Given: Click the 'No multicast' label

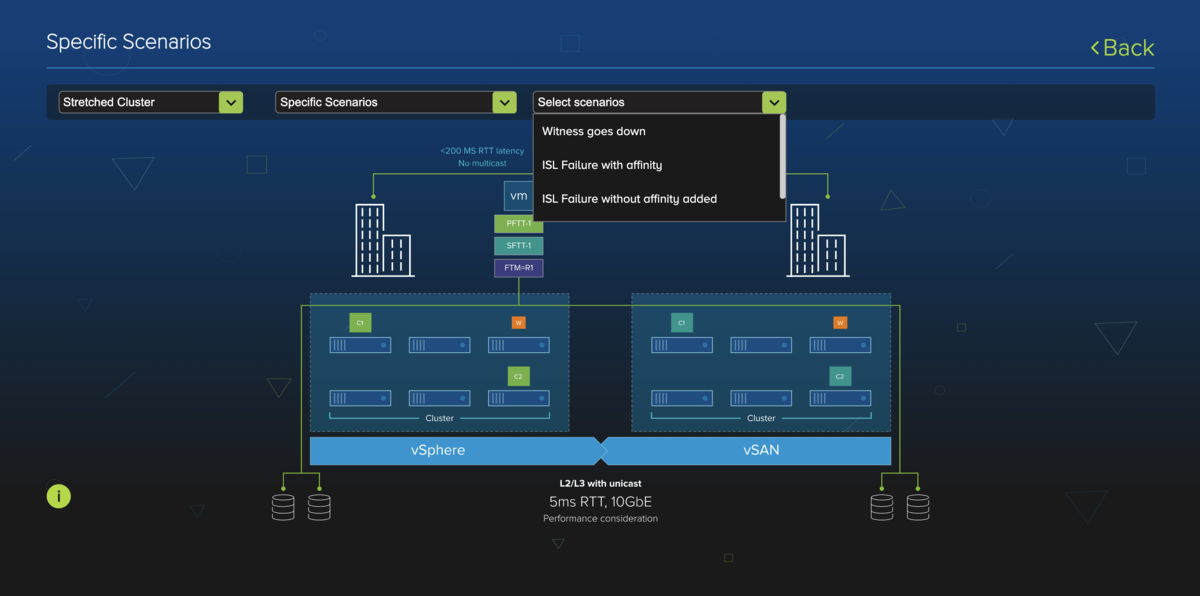Looking at the screenshot, I should (482, 163).
